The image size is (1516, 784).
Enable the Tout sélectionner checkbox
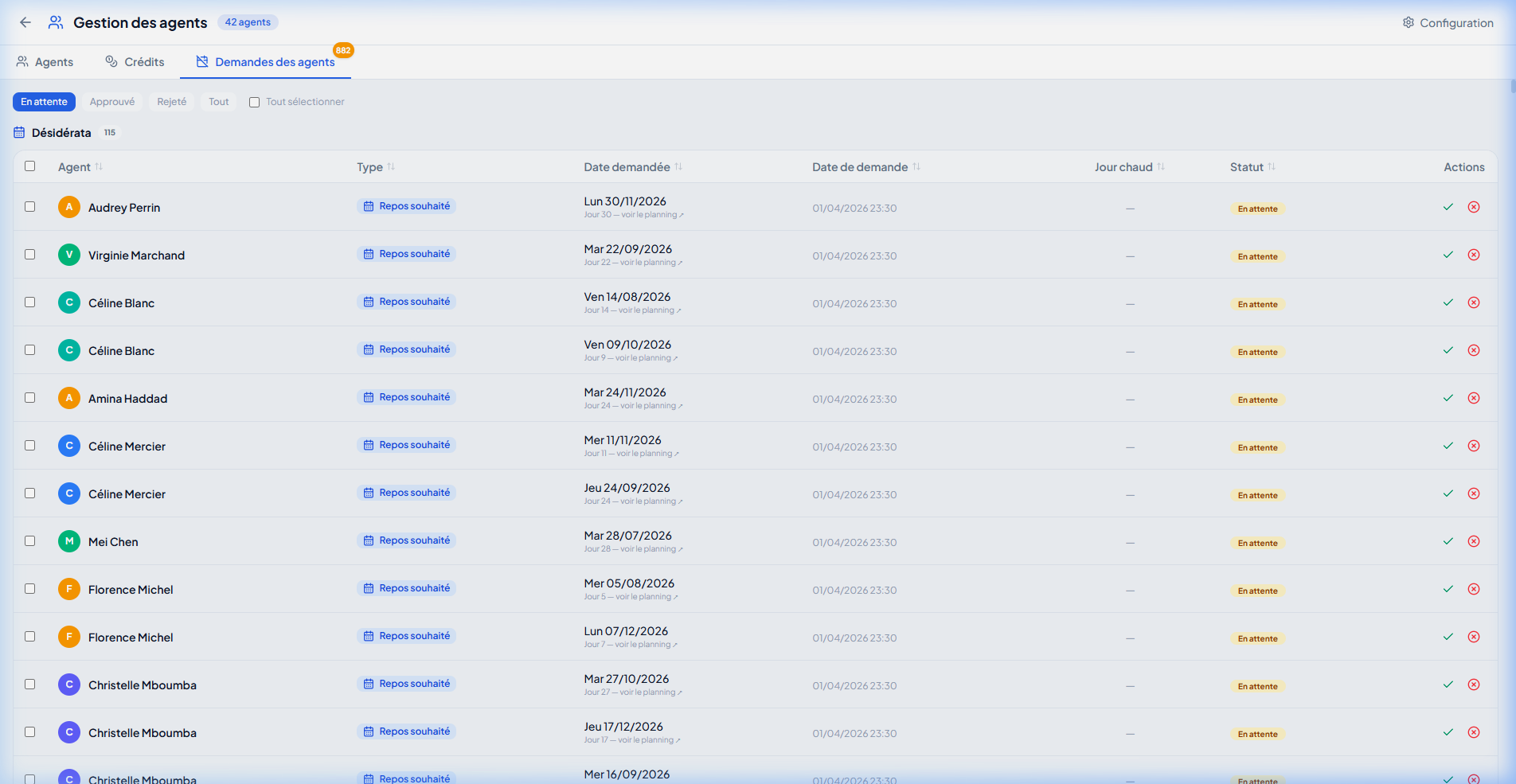coord(254,102)
